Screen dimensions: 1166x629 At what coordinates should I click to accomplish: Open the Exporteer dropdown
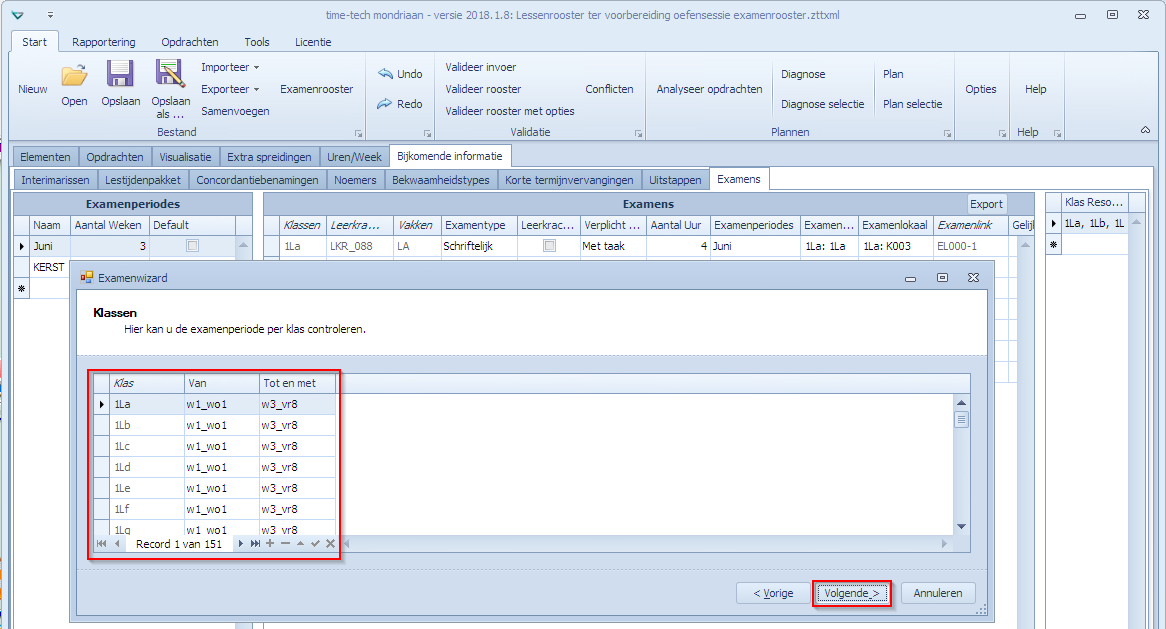(230, 88)
